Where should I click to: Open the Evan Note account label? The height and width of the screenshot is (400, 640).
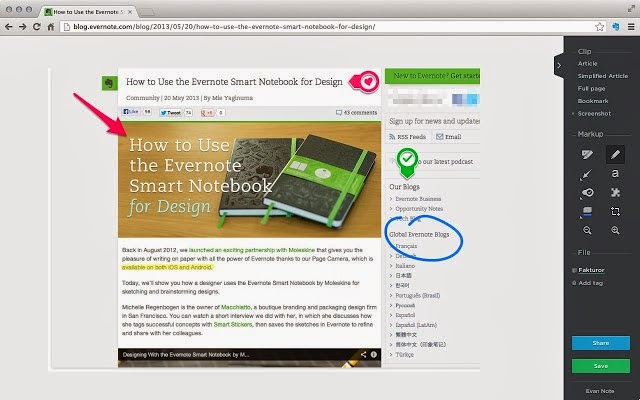(600, 391)
